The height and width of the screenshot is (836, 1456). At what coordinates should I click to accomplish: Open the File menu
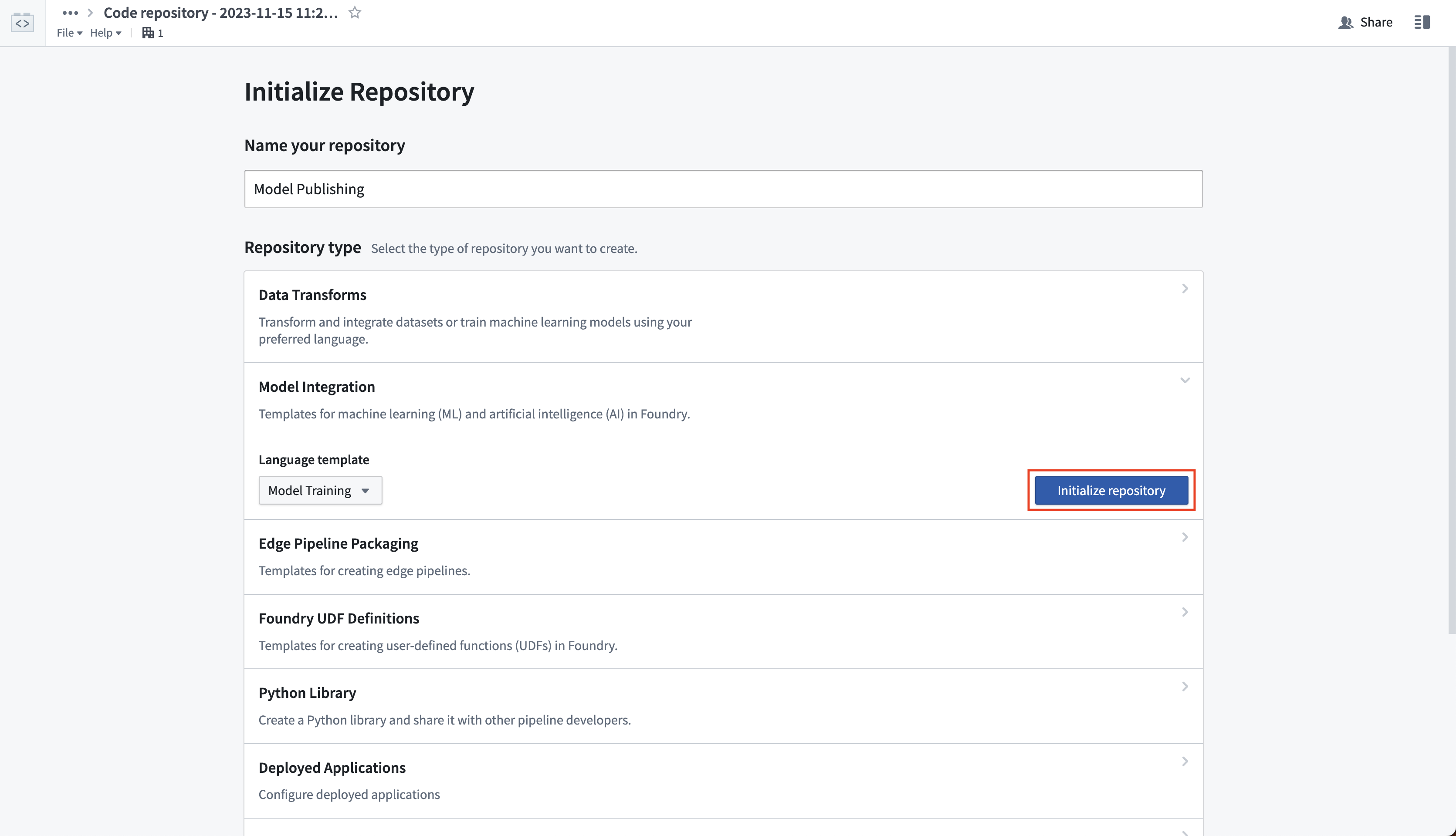pos(70,33)
